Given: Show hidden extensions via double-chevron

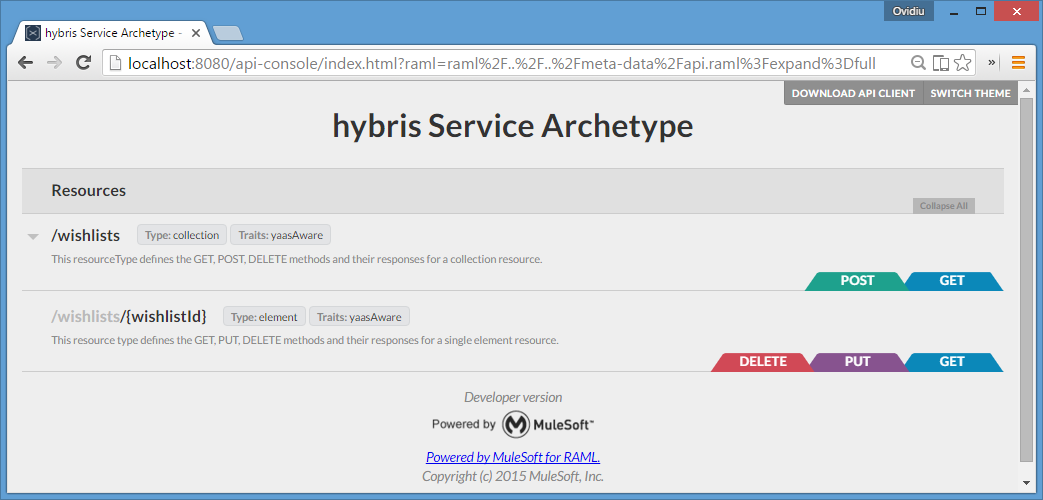Looking at the screenshot, I should 991,62.
